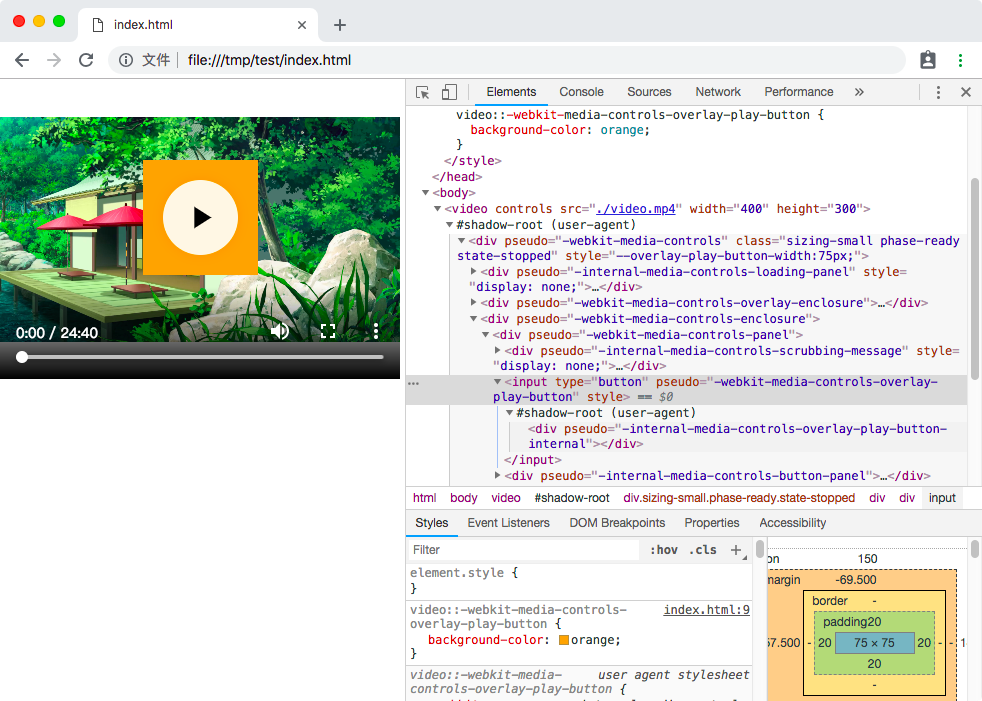The height and width of the screenshot is (701, 982).
Task: Expand the overlay-enclosure div node
Action: pyautogui.click(x=474, y=303)
